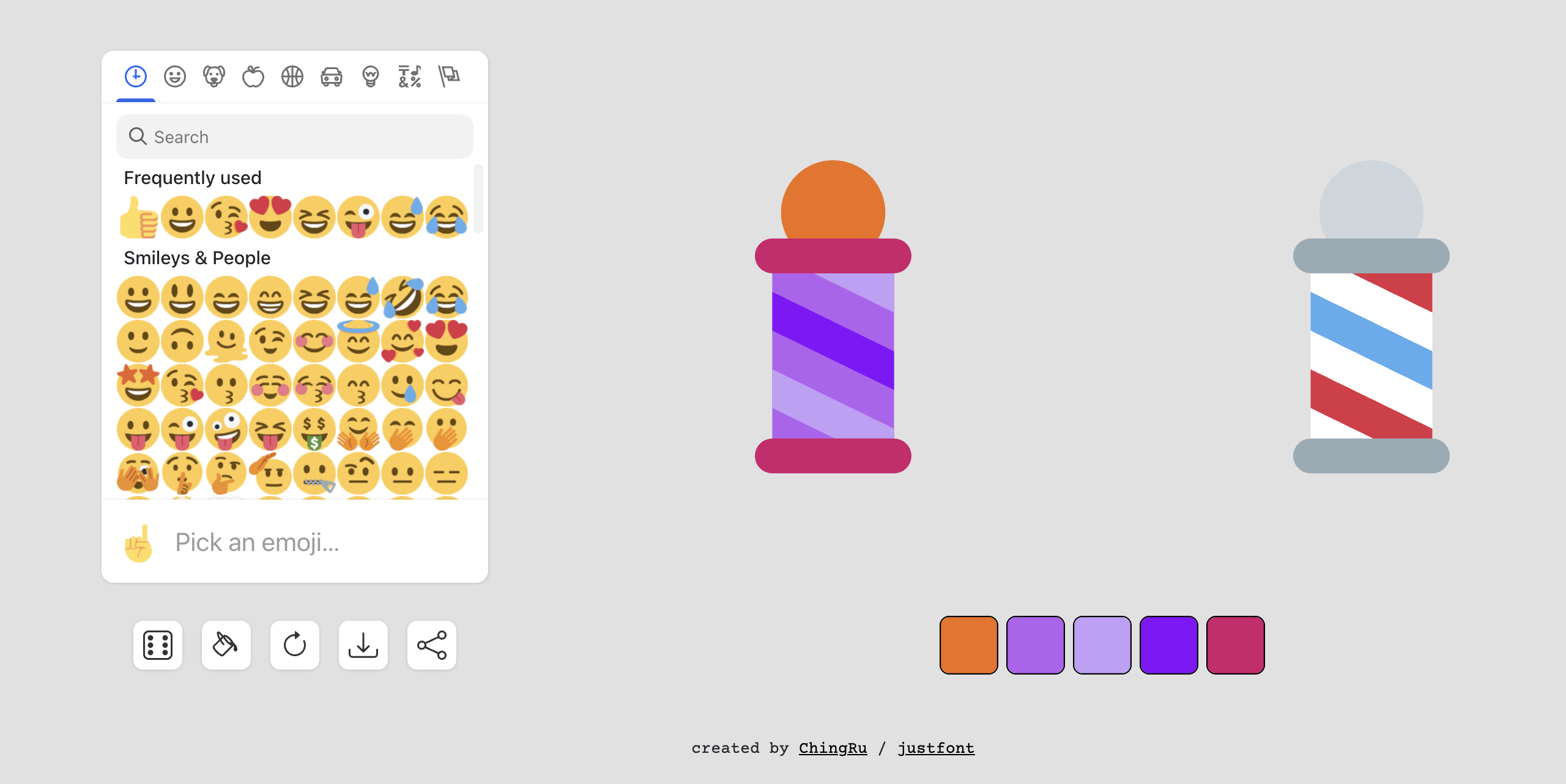Show recently used emojis via clock icon

click(x=135, y=76)
